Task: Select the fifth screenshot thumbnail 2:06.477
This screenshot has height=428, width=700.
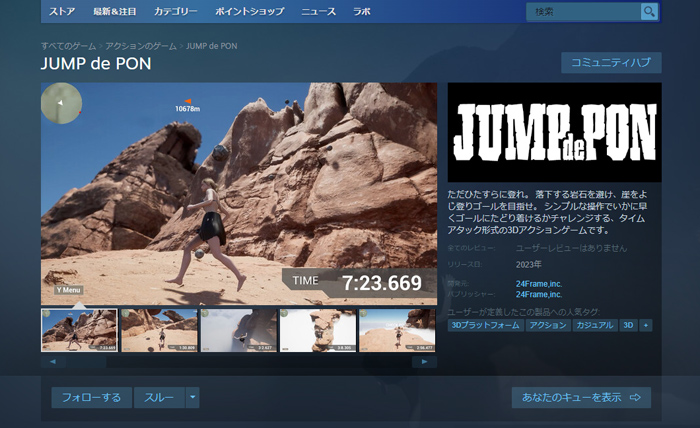Action: [397, 330]
